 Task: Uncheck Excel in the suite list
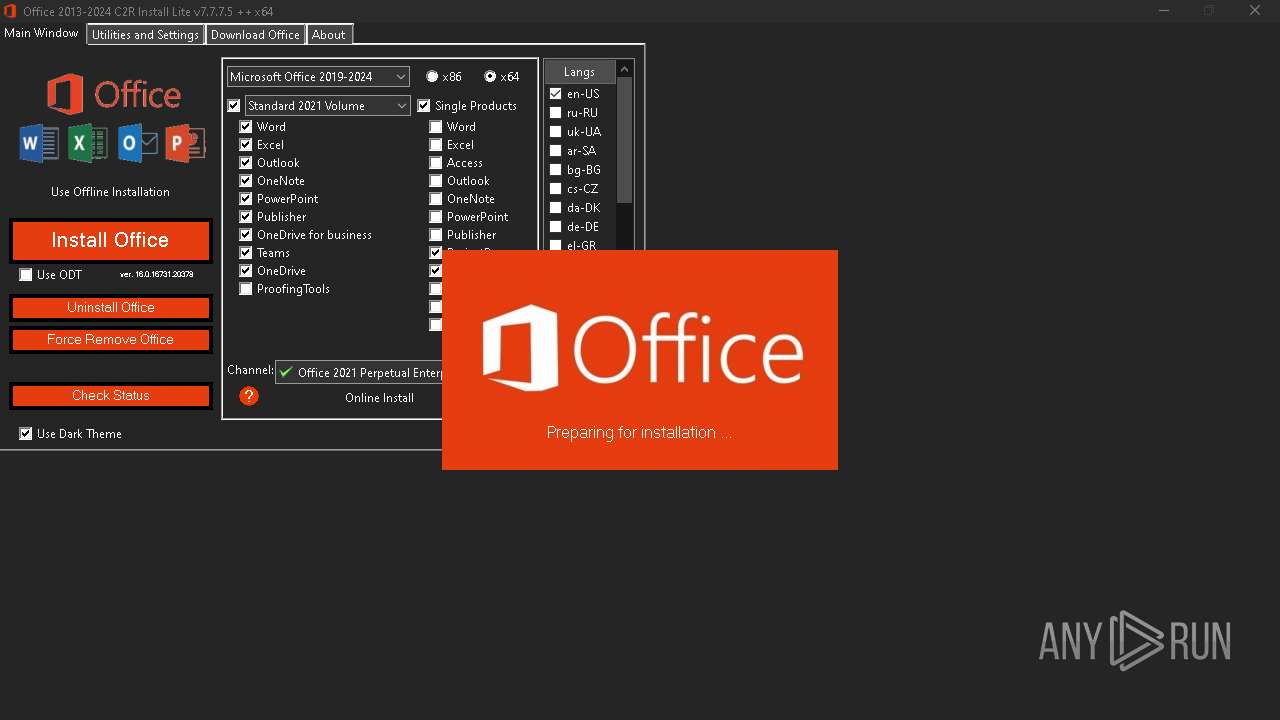pos(246,145)
